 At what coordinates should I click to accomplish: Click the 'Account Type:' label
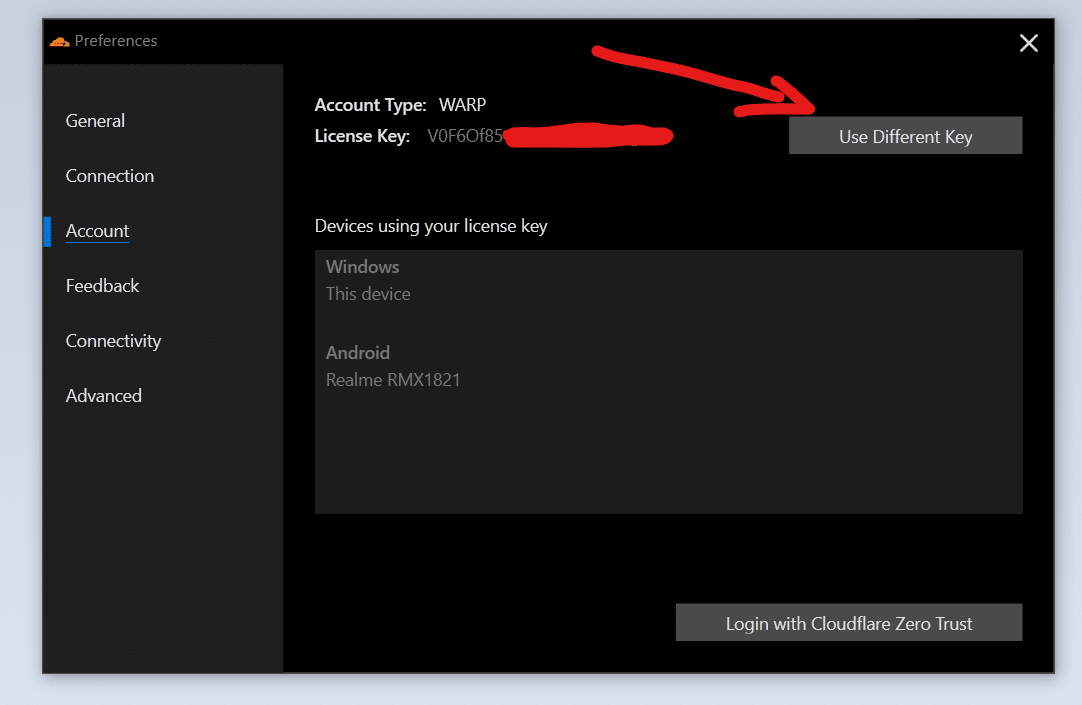[371, 105]
